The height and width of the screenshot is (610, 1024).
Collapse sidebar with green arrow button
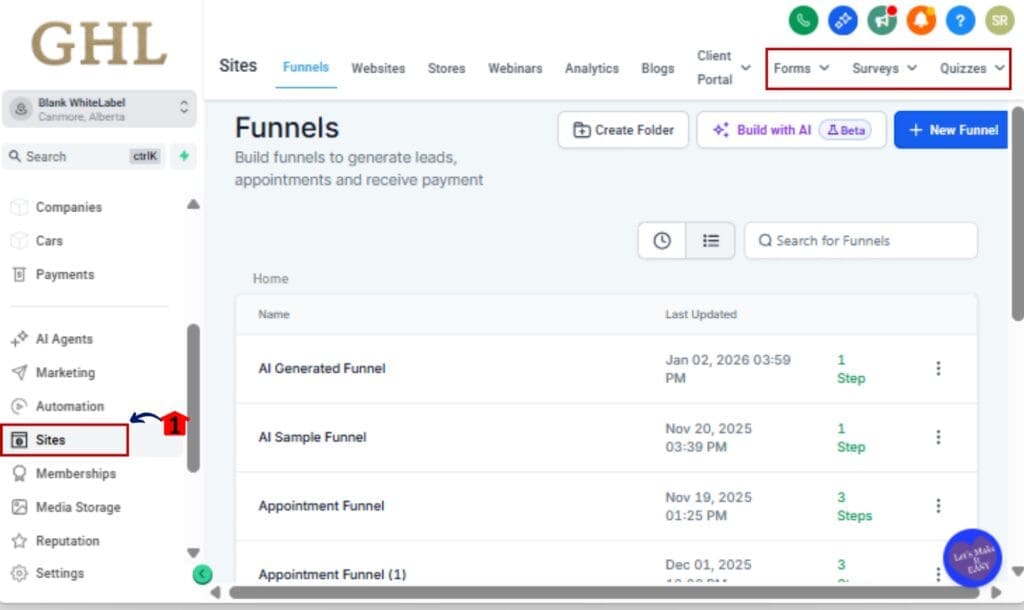point(202,574)
